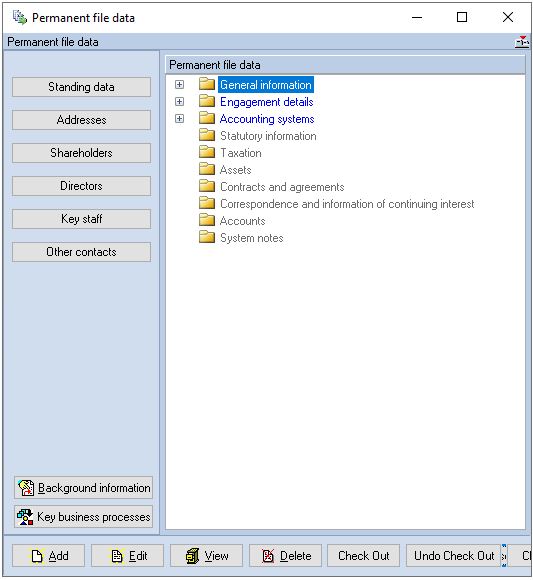Open the Standing data section
Image resolution: width=533 pixels, height=580 pixels.
(81, 87)
